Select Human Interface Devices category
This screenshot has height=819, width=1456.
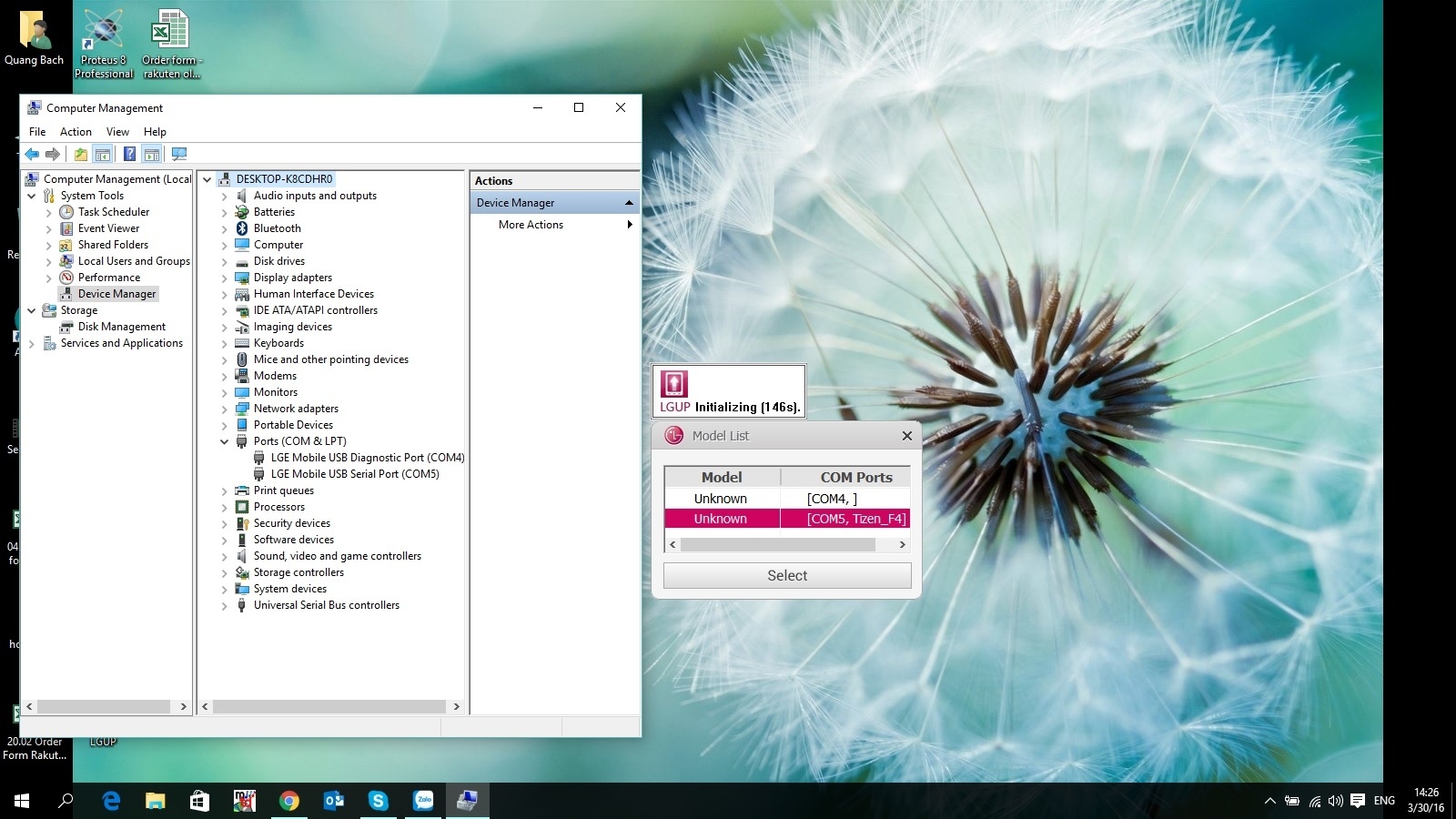tap(314, 294)
